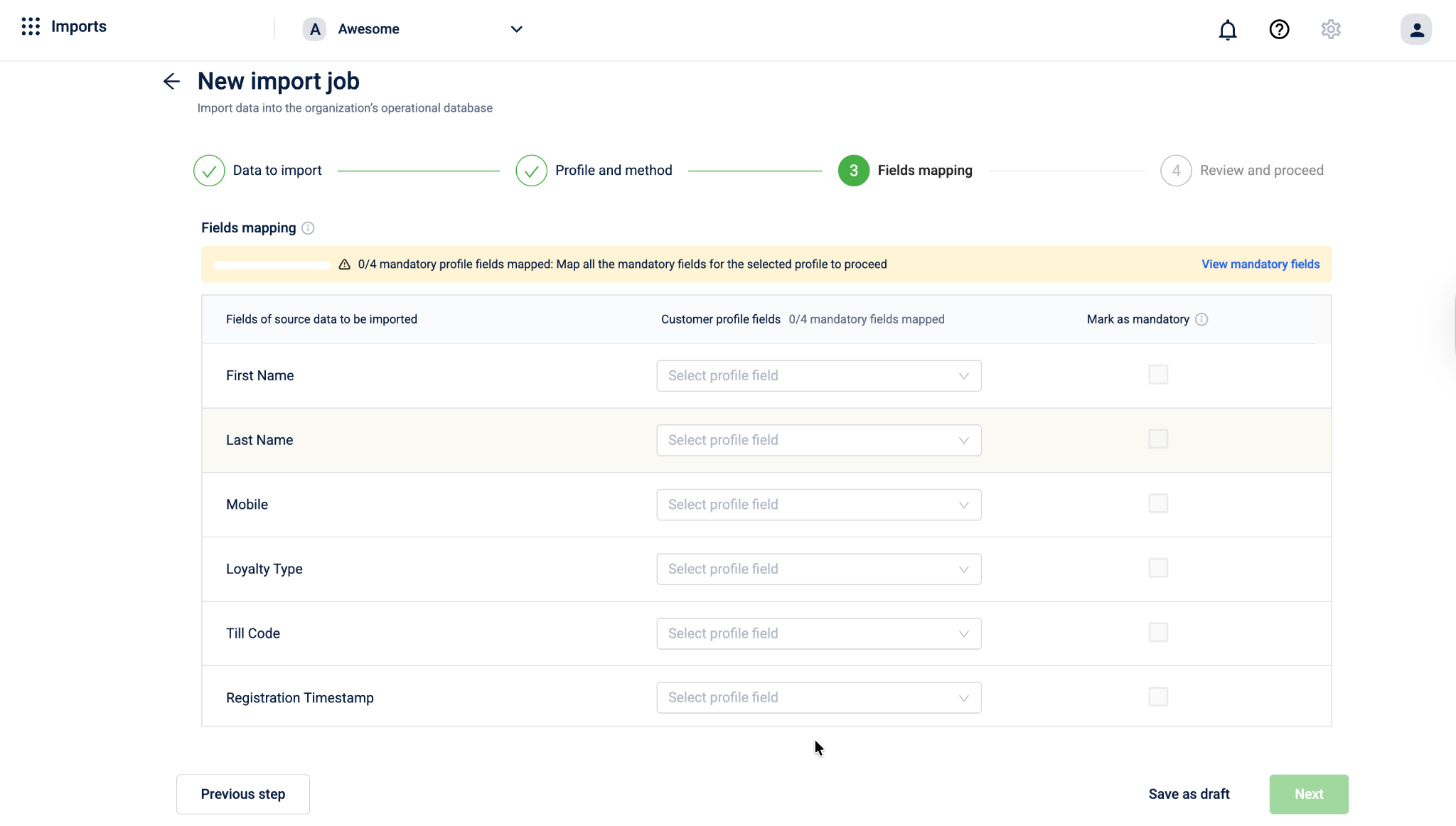Check mandatory box for Mobile row
Screen dimensions: 1456x826
pyautogui.click(x=1158, y=504)
